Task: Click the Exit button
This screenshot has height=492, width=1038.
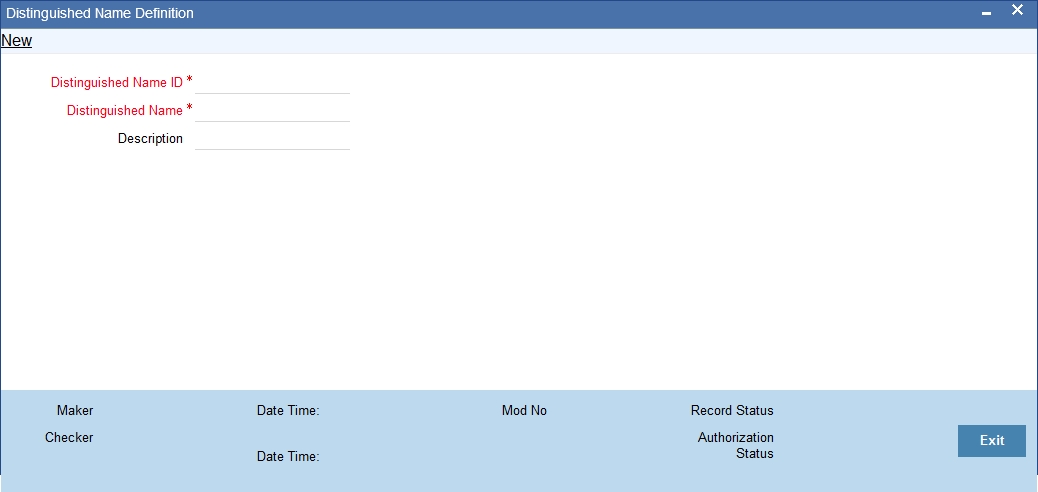Action: [992, 440]
